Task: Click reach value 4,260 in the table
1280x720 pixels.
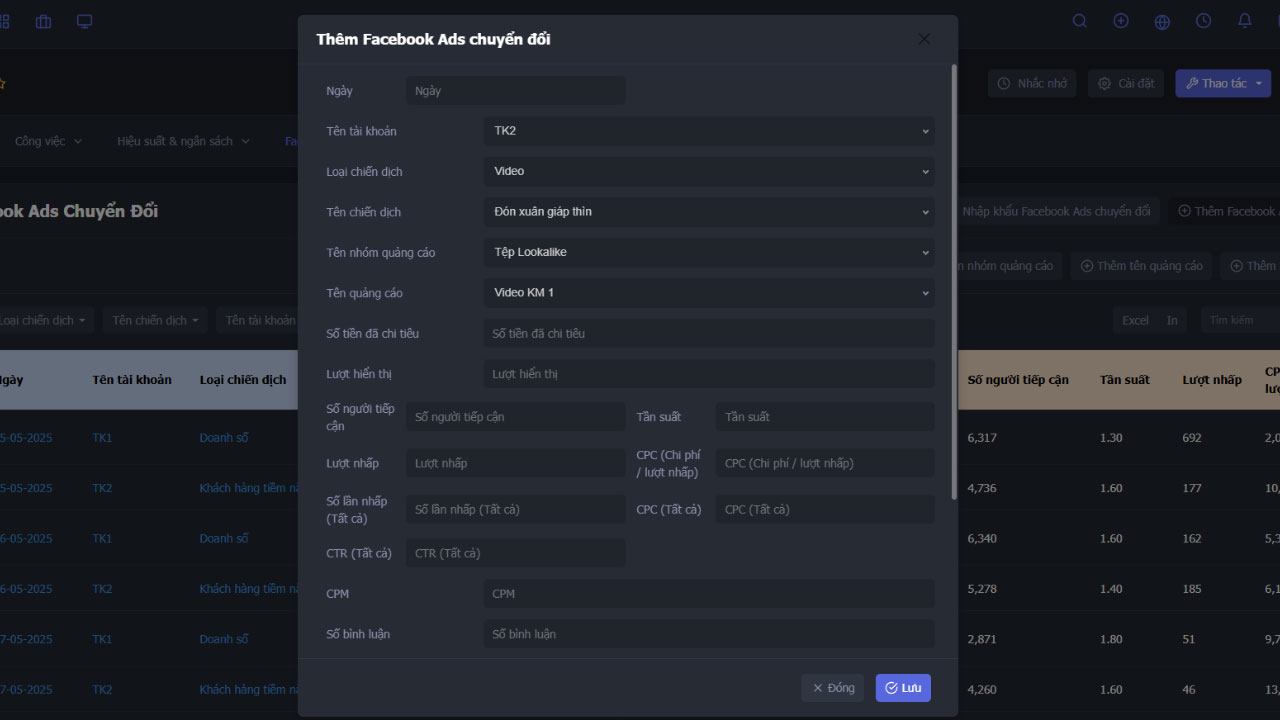Action: (982, 689)
